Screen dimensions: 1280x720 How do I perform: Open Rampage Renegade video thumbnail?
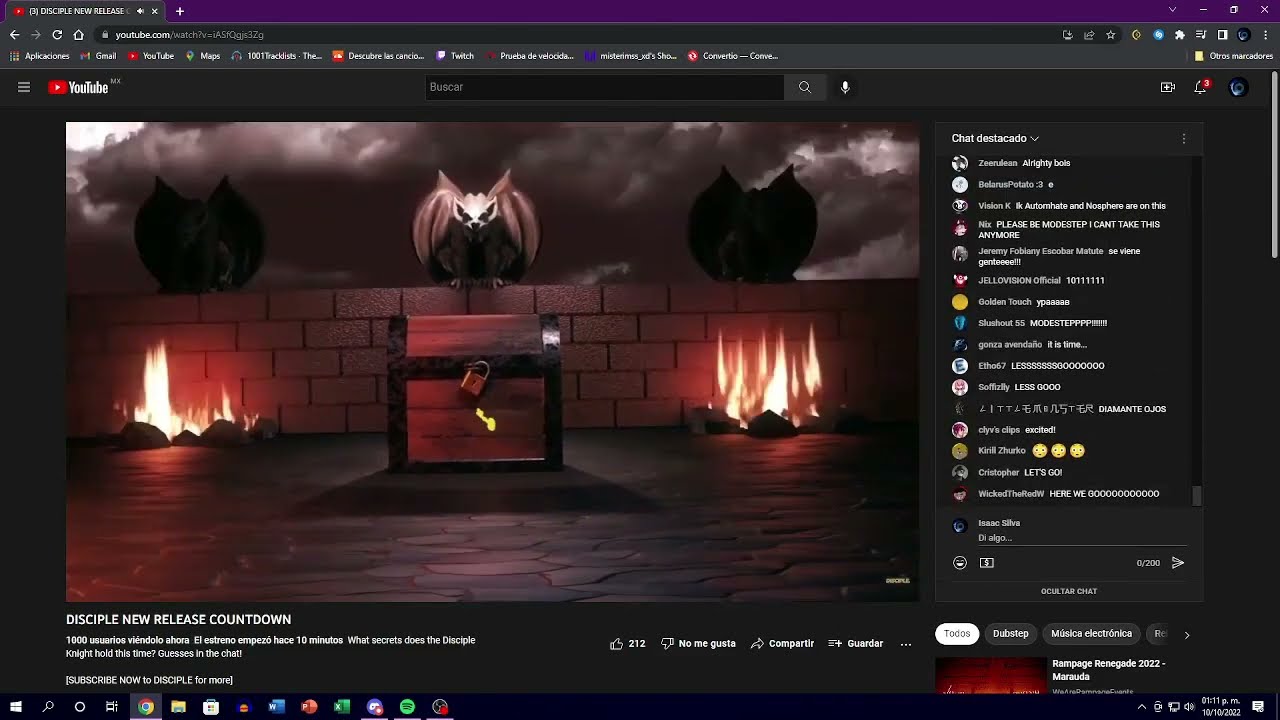pyautogui.click(x=990, y=676)
